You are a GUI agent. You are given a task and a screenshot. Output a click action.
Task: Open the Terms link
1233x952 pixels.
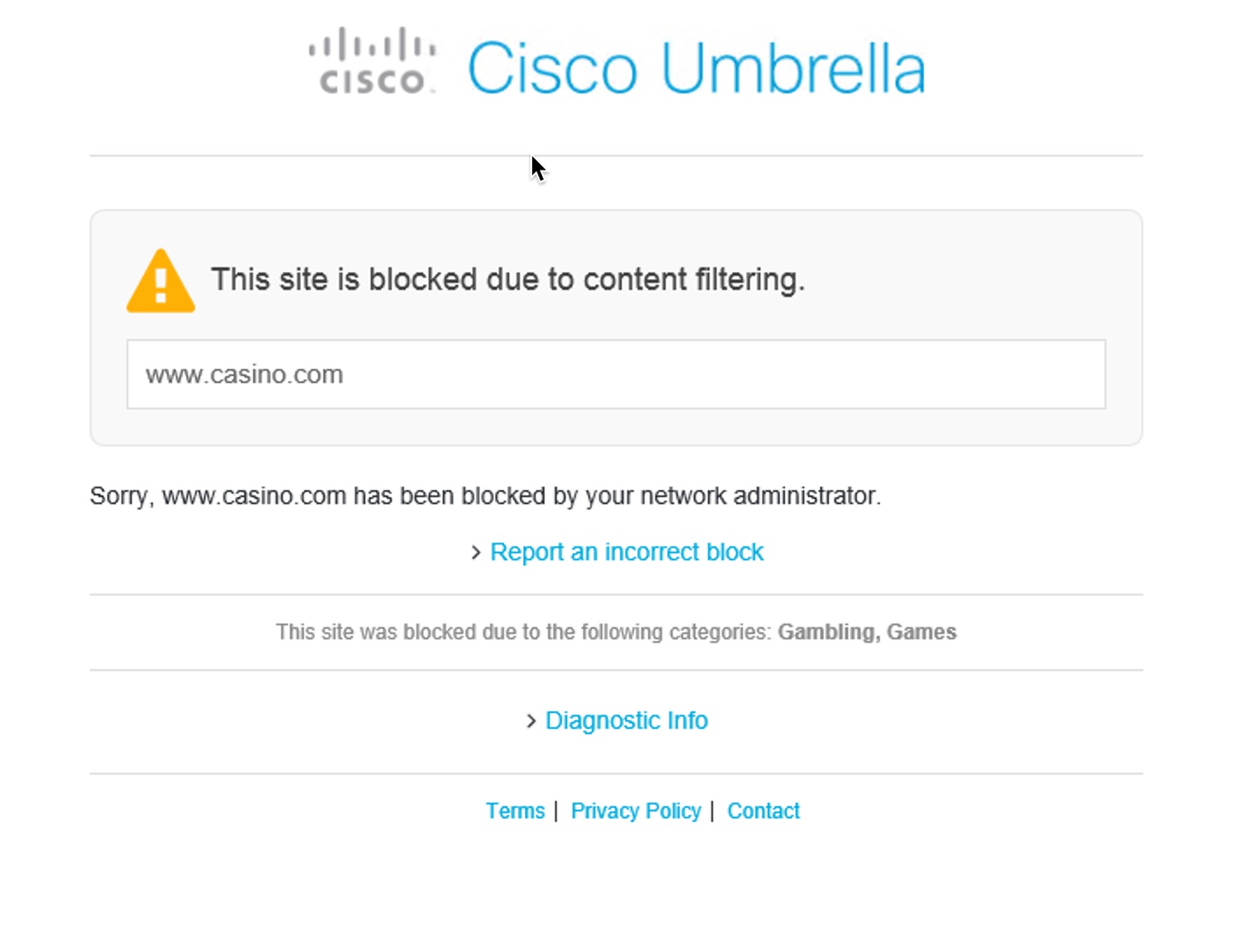[x=516, y=811]
